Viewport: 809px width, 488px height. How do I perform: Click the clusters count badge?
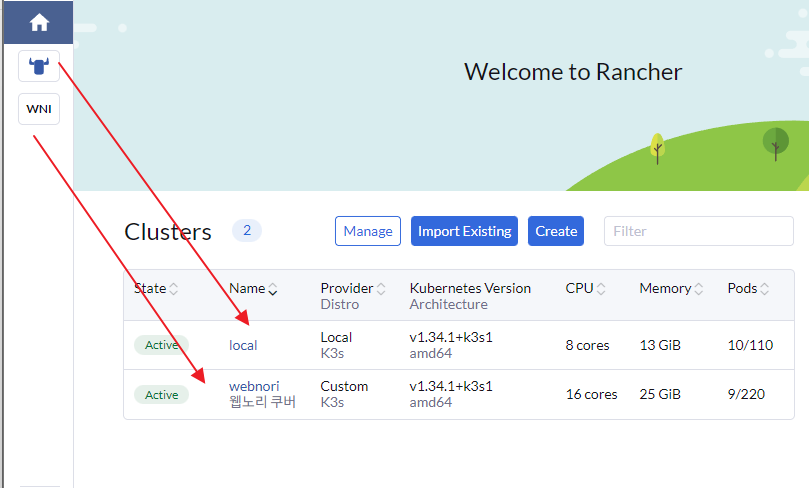point(247,231)
